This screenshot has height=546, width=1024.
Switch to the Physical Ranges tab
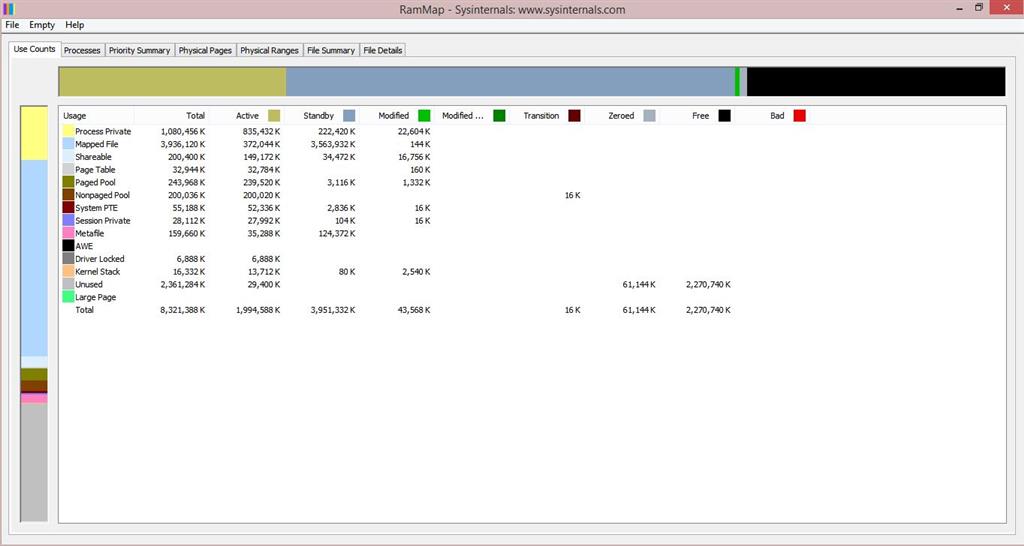tap(269, 50)
